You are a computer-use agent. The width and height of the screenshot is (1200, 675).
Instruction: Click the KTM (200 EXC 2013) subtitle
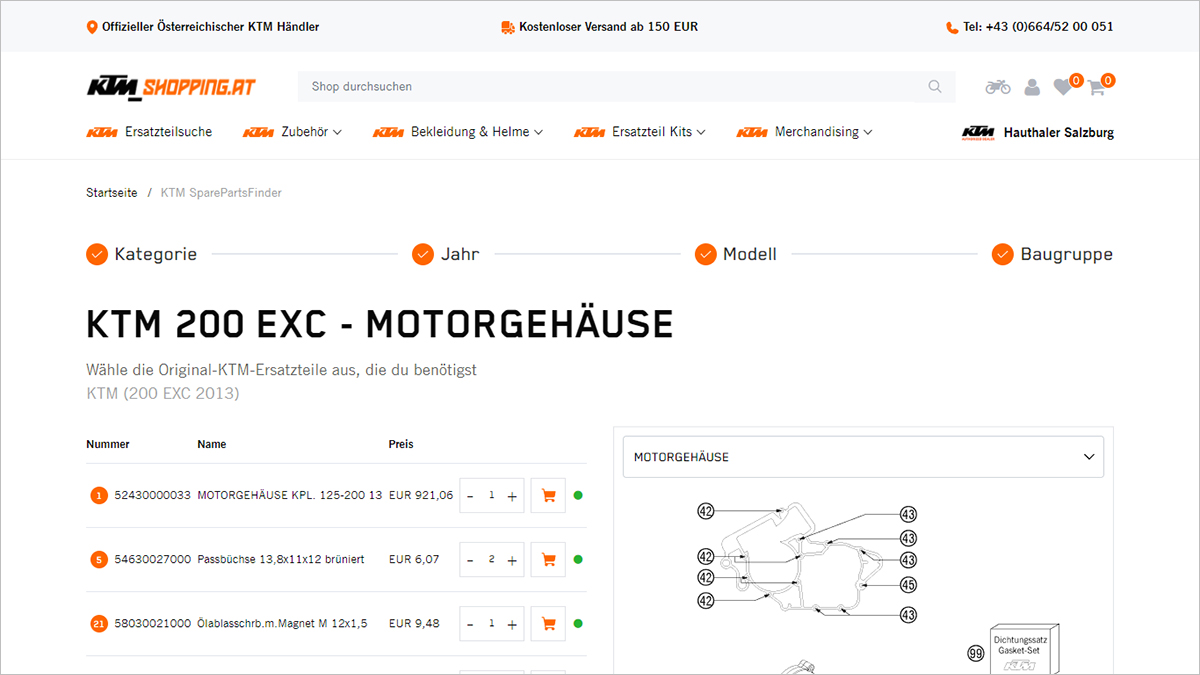click(163, 393)
